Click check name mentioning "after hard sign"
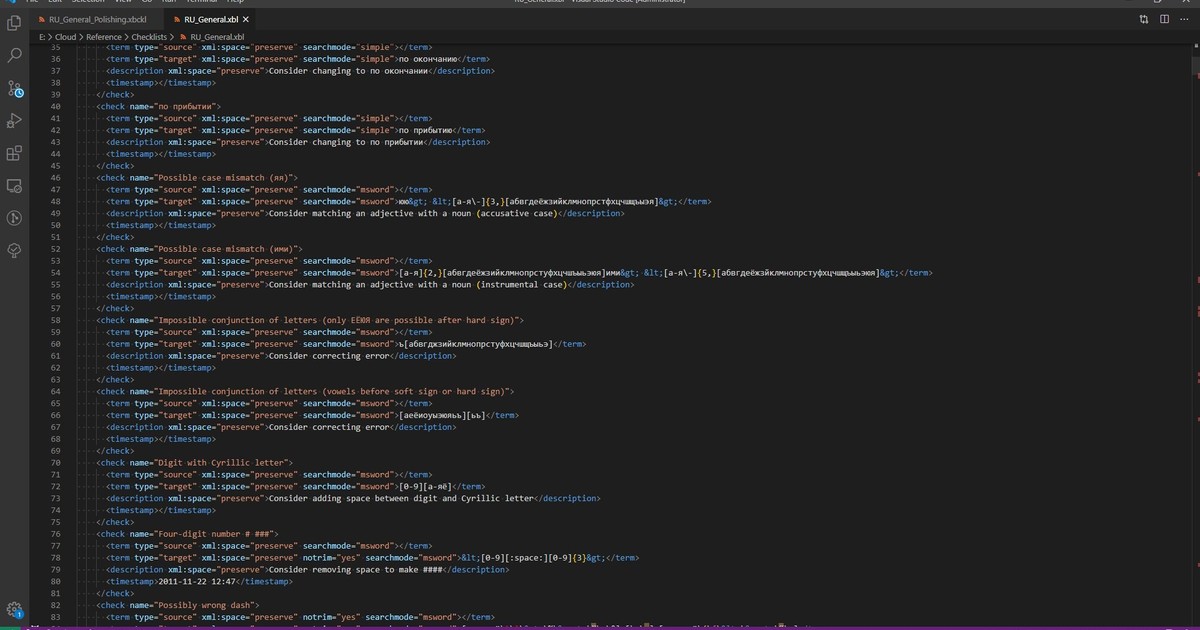Screen dimensions: 1200x630 click(x=336, y=320)
